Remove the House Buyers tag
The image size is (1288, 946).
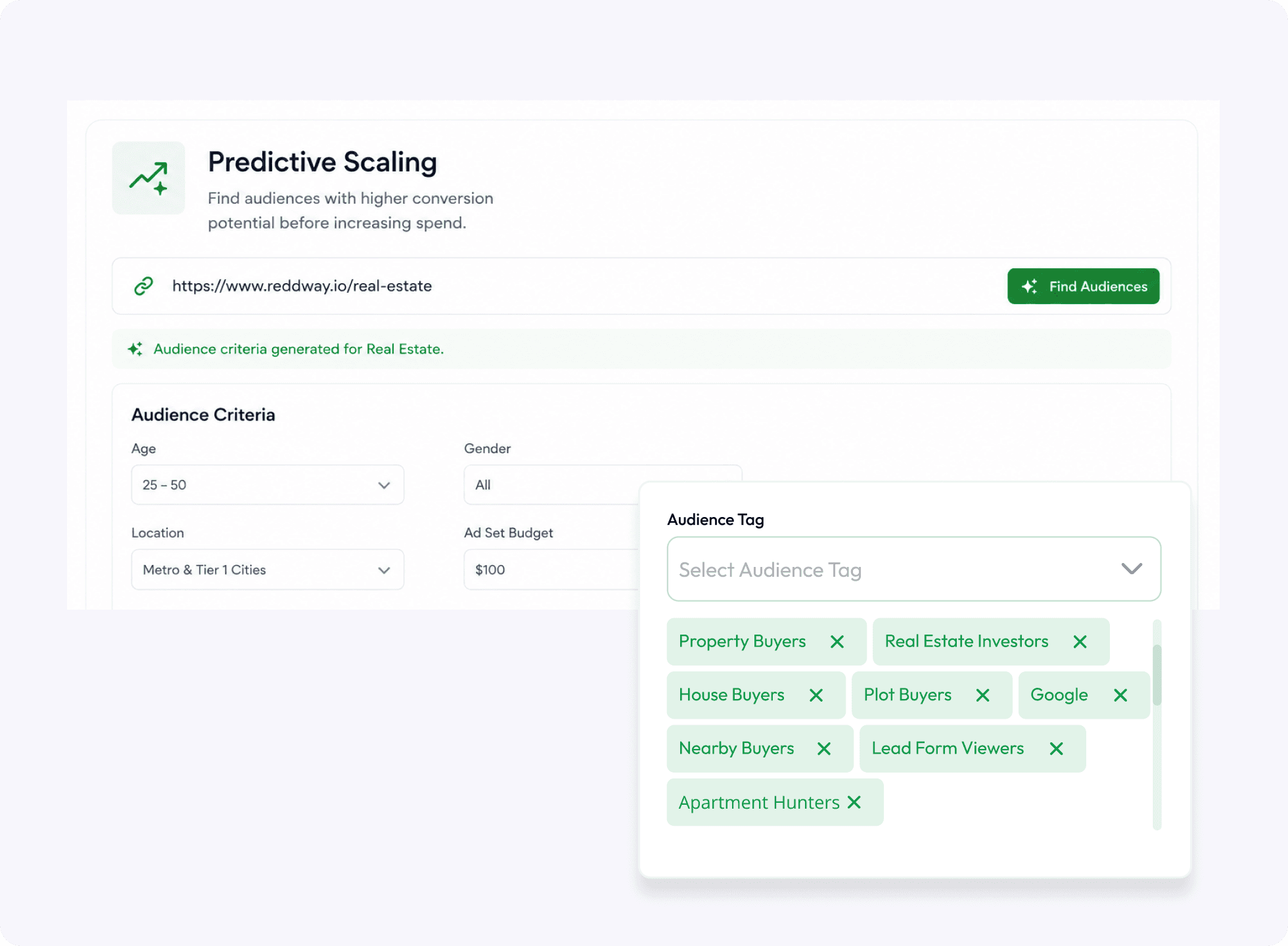point(816,695)
